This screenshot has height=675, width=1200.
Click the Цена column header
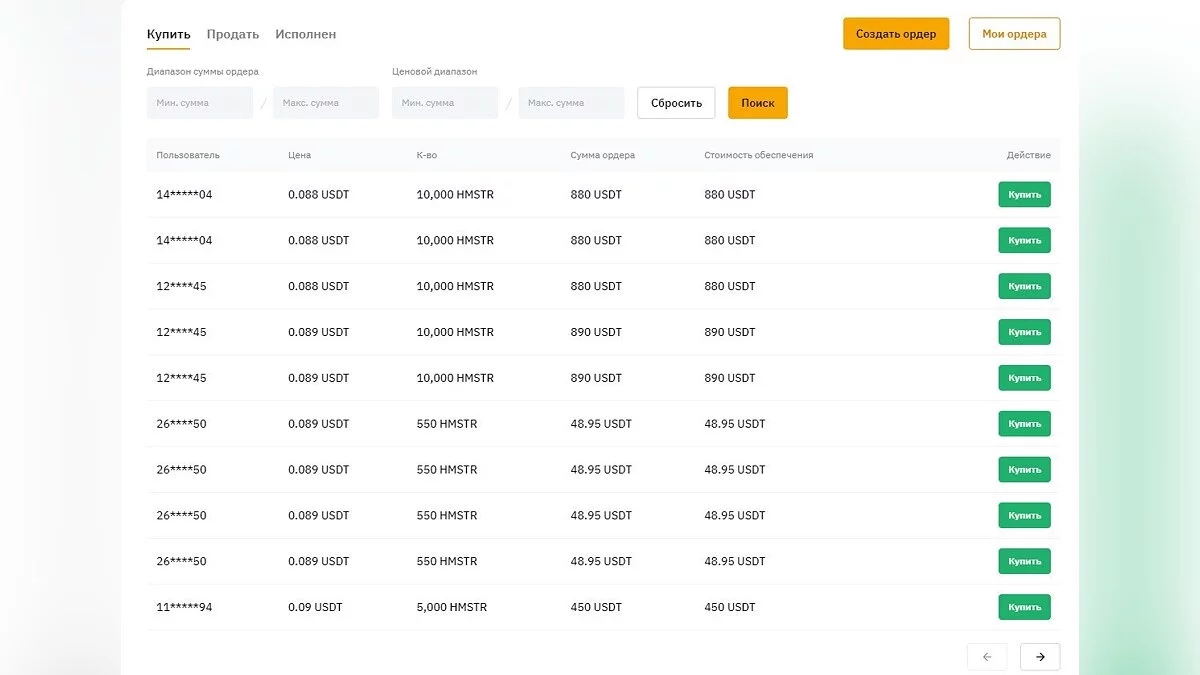(x=299, y=155)
